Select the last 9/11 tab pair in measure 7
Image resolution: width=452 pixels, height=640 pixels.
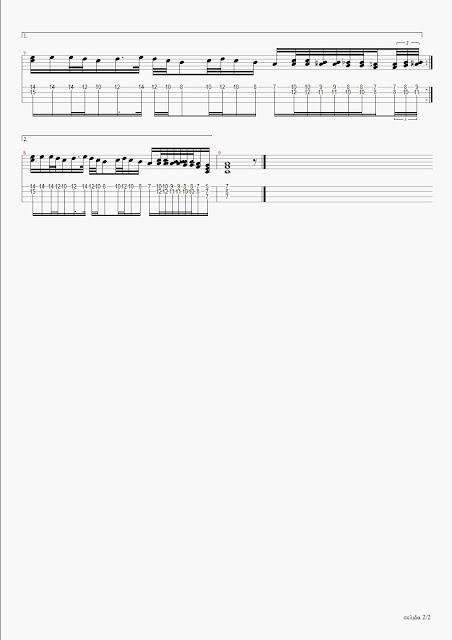tap(416, 89)
